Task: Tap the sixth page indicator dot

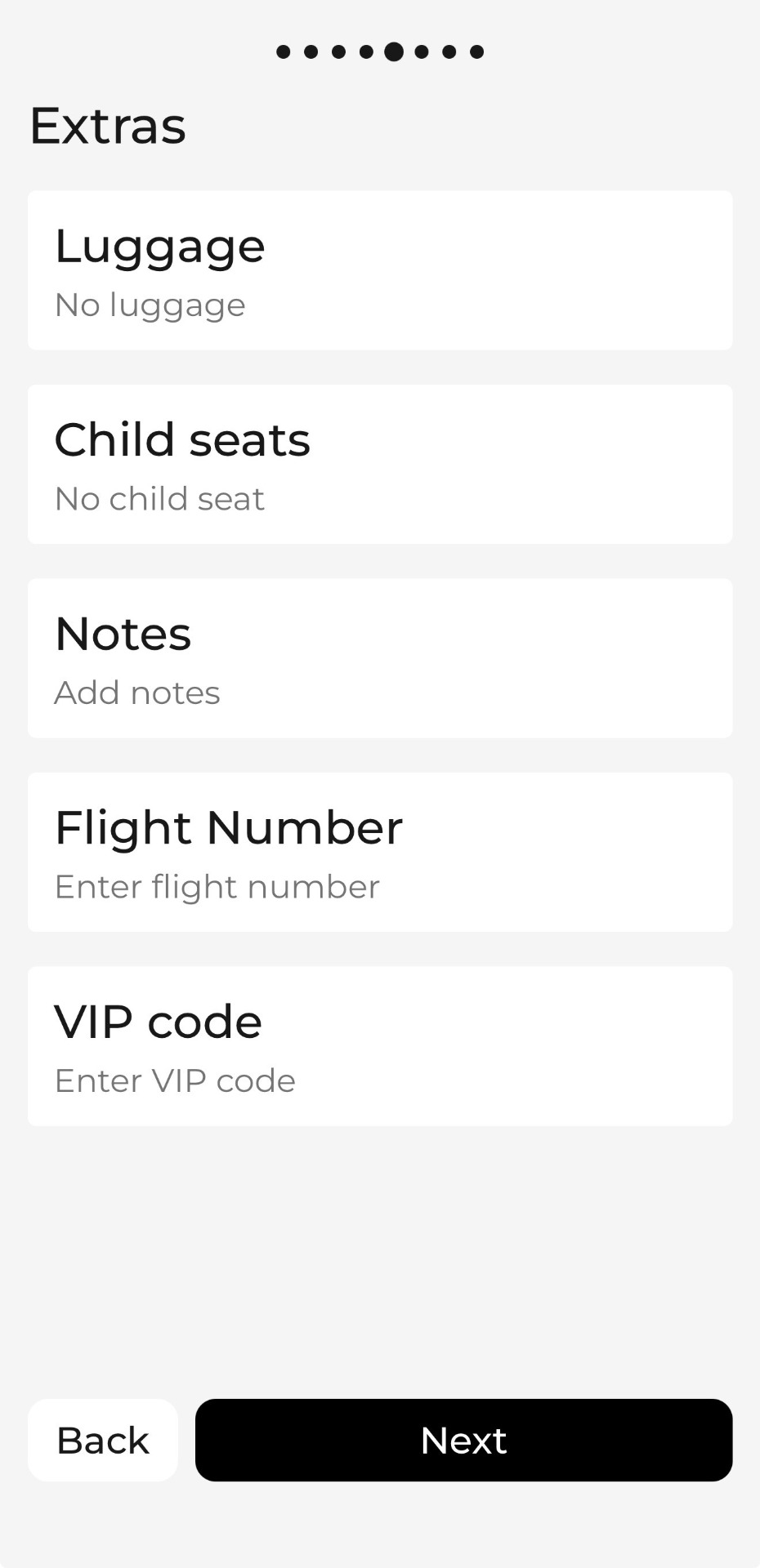Action: [422, 52]
